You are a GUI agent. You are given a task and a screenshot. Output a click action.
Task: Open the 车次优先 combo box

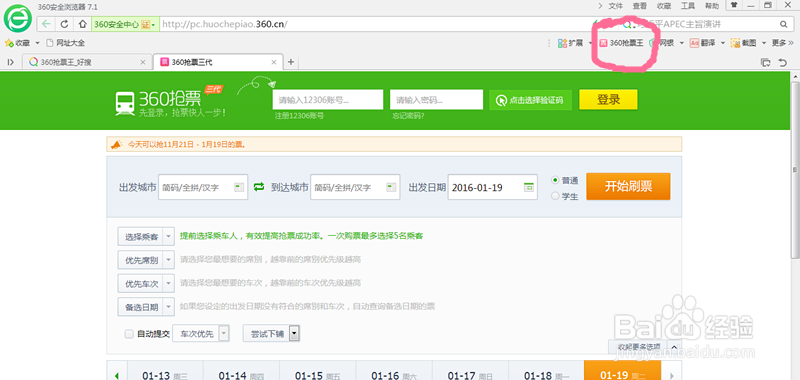(201, 334)
